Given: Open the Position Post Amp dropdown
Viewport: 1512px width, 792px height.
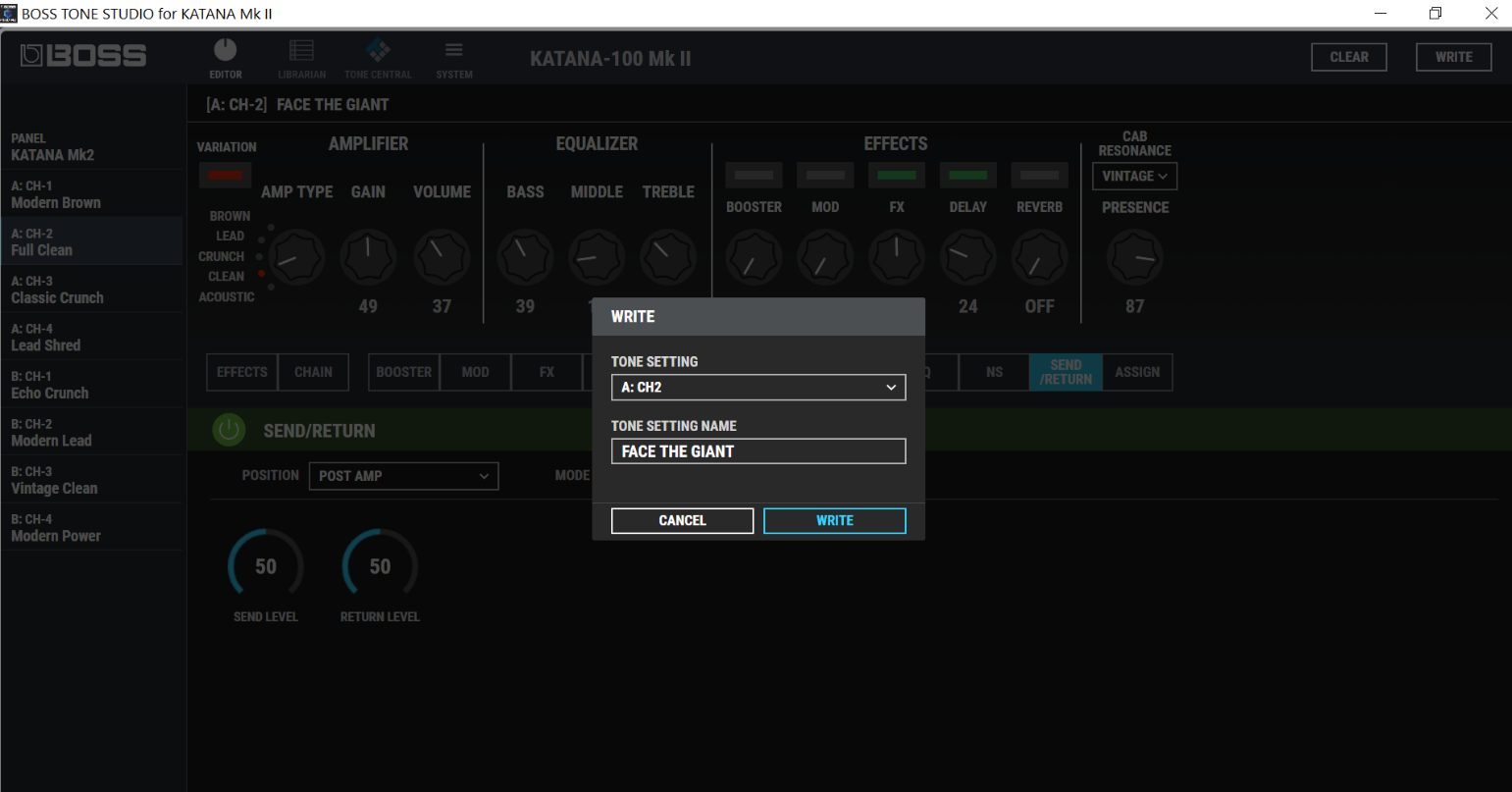Looking at the screenshot, I should point(403,476).
